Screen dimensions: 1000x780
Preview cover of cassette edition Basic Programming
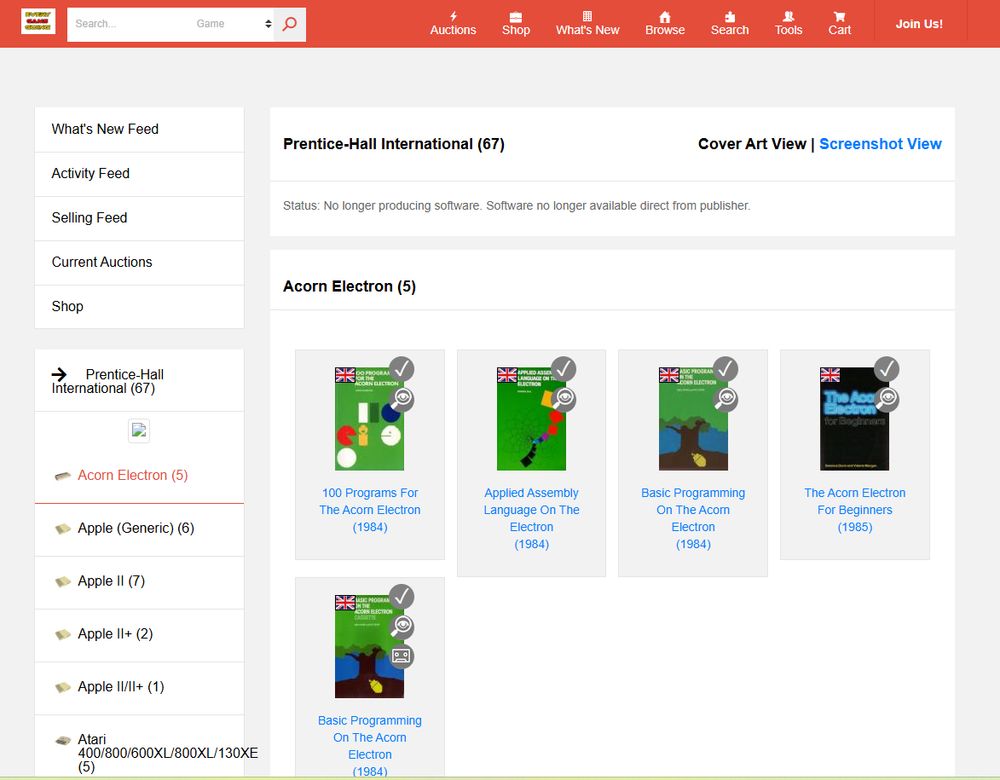point(402,626)
